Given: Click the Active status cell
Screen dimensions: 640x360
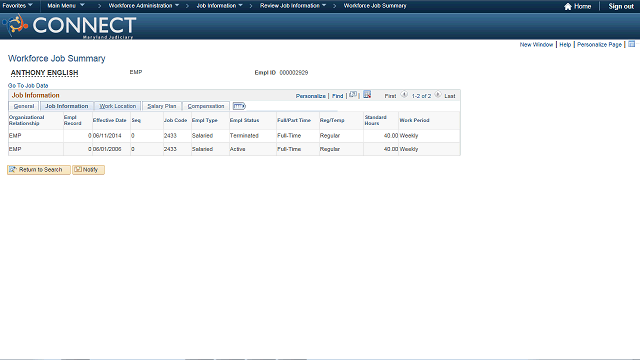Looking at the screenshot, I should (238, 149).
